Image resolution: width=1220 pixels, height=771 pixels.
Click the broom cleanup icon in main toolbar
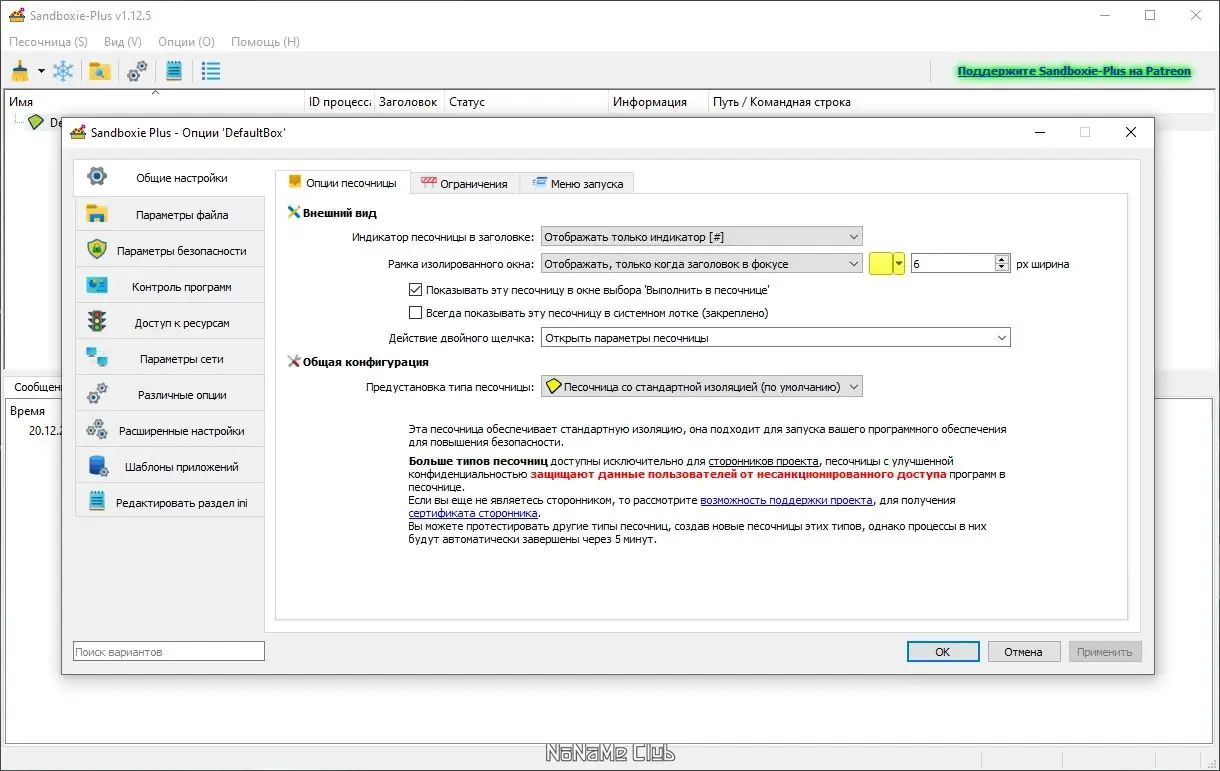(x=20, y=71)
